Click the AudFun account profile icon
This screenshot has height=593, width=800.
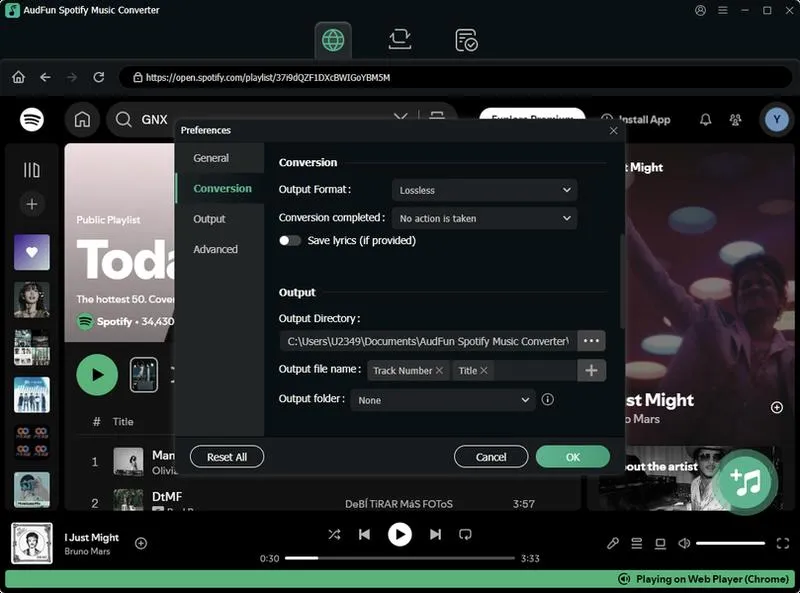[x=701, y=10]
